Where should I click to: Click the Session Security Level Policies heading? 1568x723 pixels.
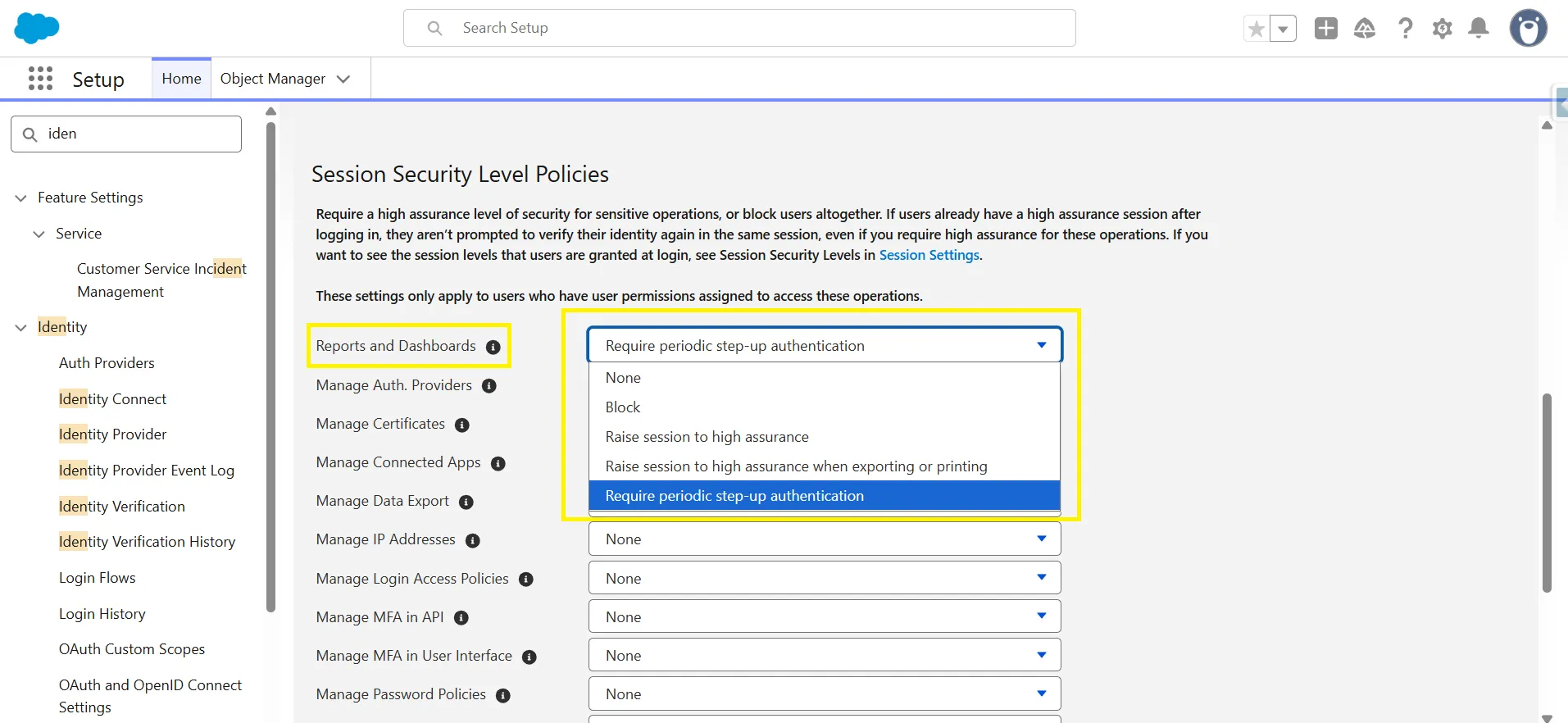[x=460, y=174]
